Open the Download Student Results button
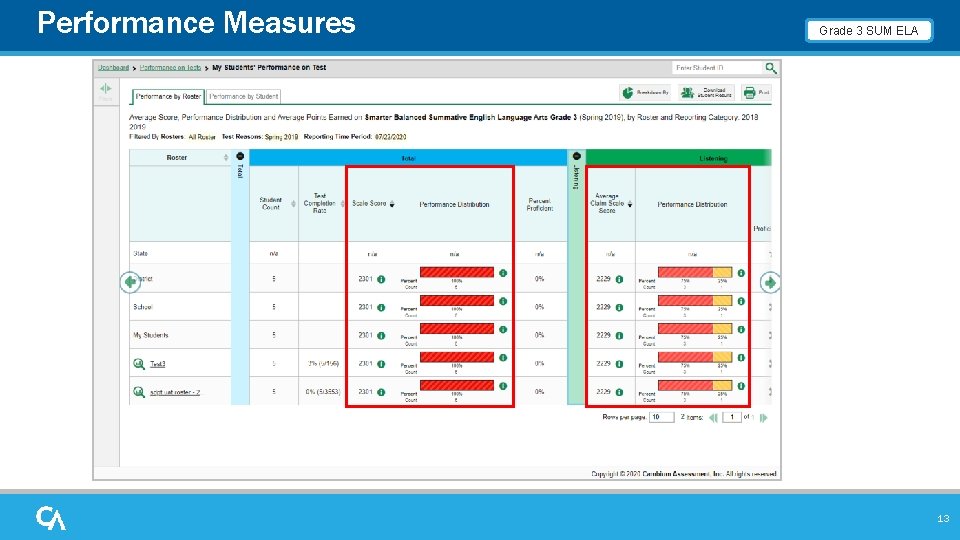This screenshot has height=540, width=960. tap(707, 92)
